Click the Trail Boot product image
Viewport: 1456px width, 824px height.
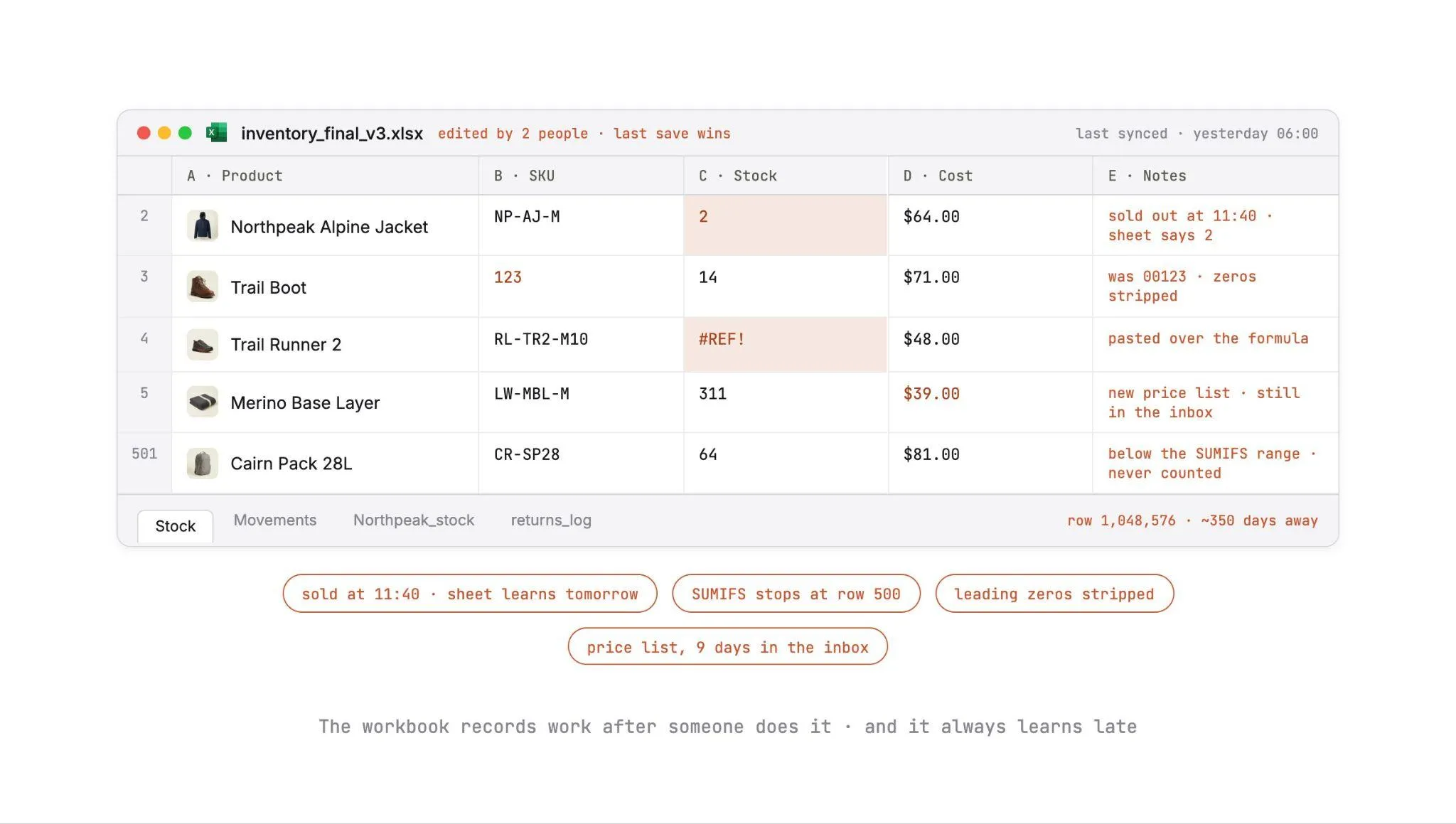203,287
